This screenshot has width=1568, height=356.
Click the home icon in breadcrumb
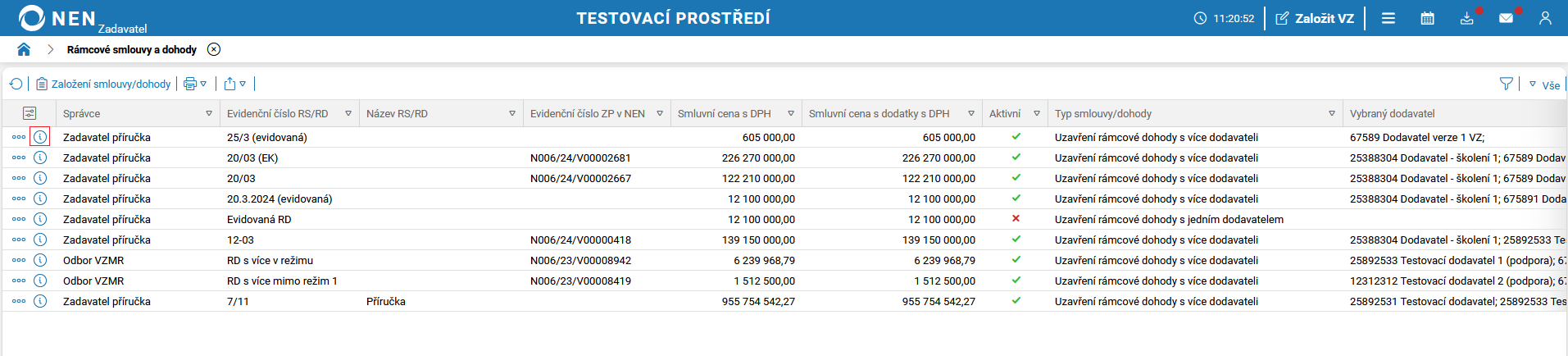pyautogui.click(x=24, y=50)
